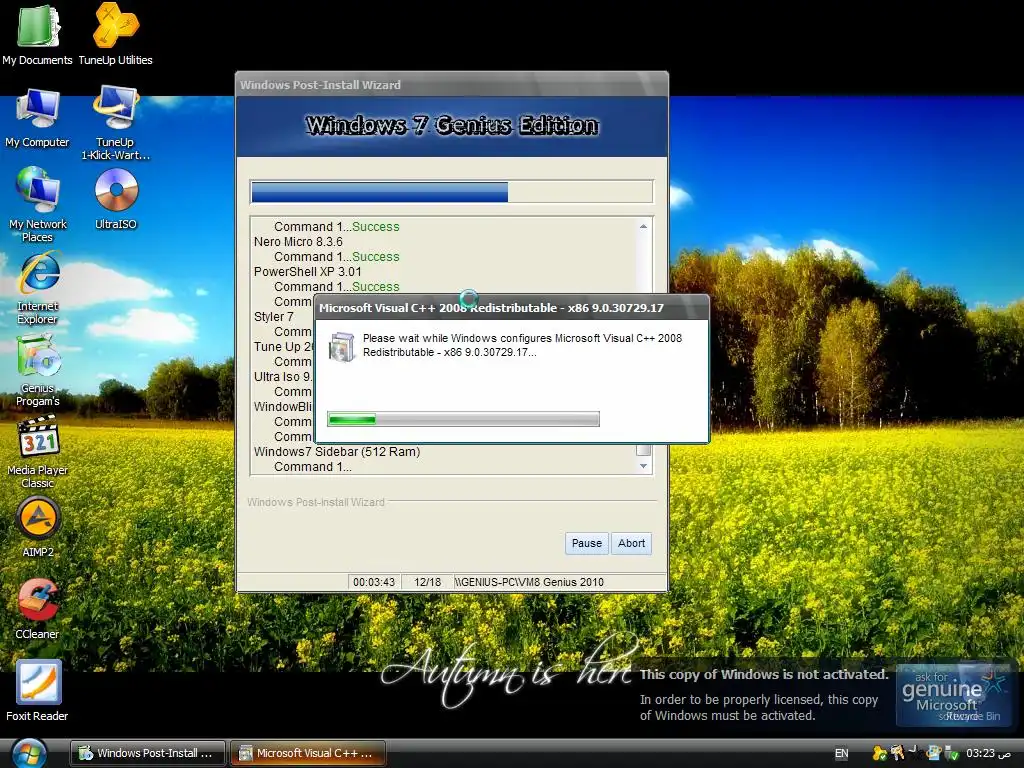
Task: Click the log list scroll-up arrow
Action: pos(643,227)
